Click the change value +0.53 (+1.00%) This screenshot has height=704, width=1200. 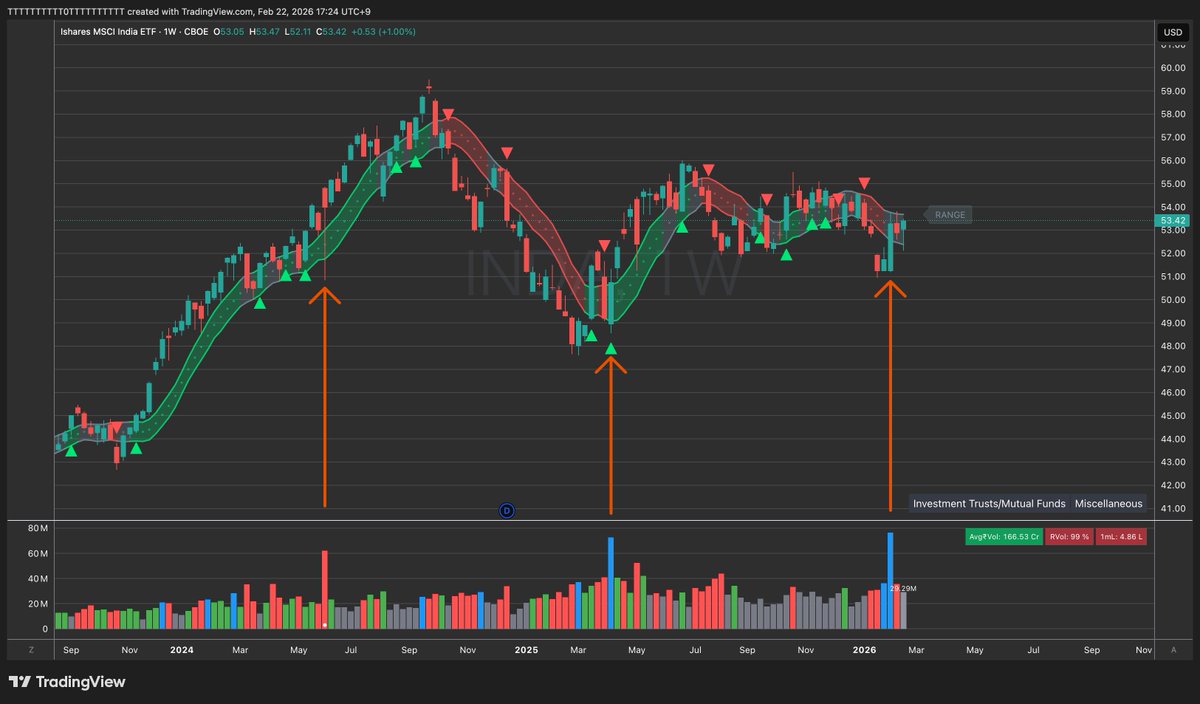point(385,32)
